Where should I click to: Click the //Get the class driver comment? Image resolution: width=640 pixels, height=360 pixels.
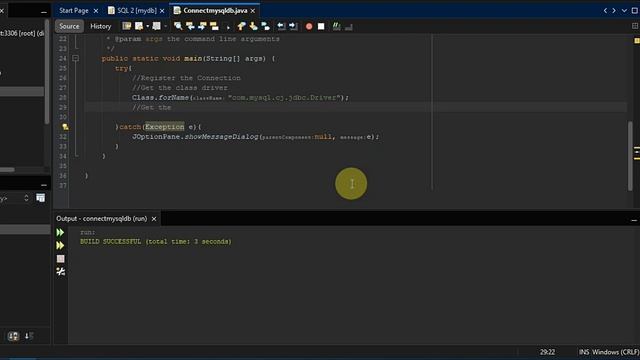click(180, 88)
